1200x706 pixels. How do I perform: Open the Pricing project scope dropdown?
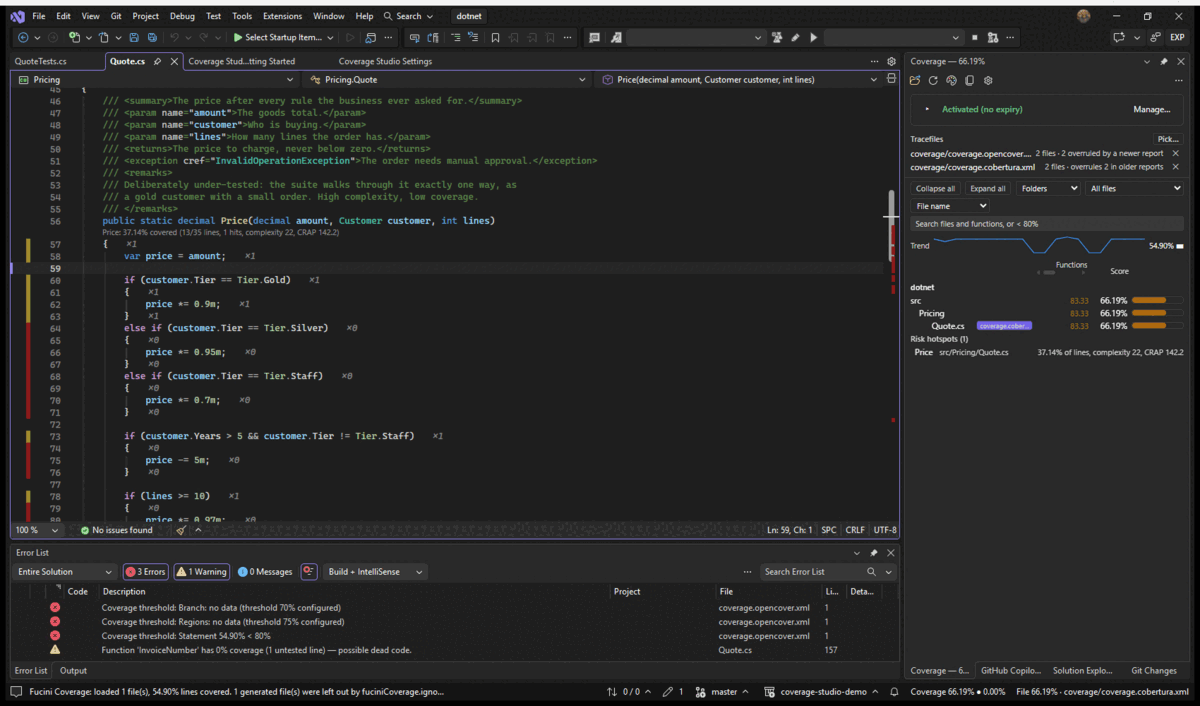(155, 79)
